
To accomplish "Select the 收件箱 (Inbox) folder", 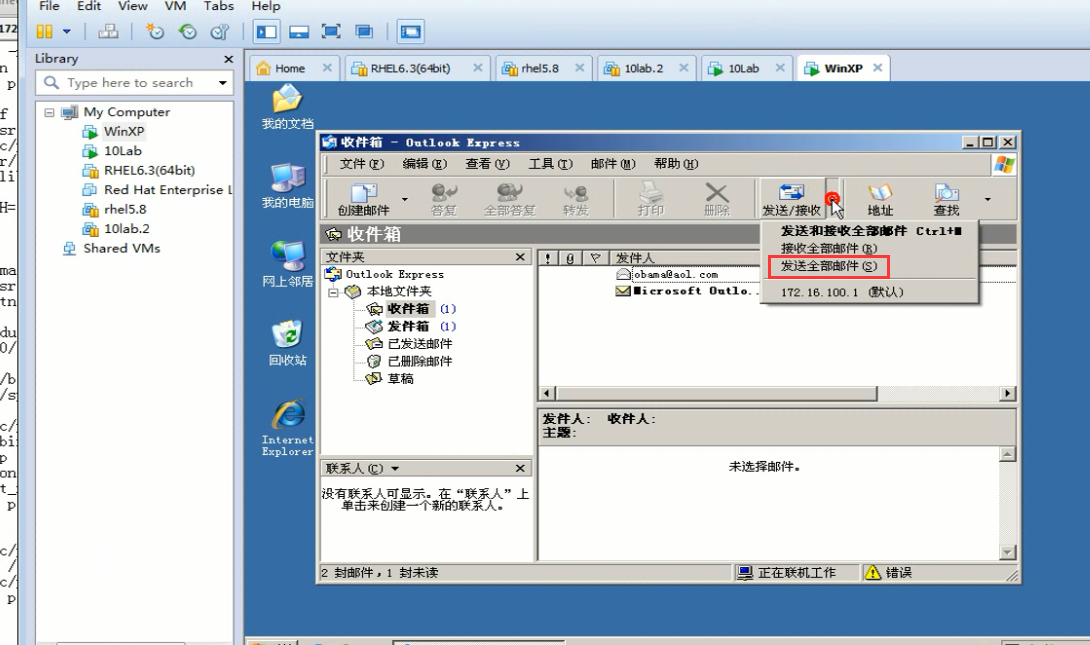I will [x=408, y=309].
